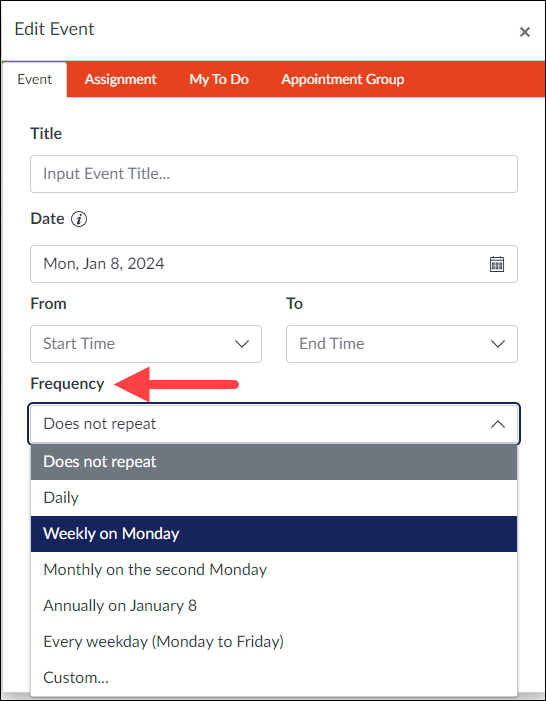The width and height of the screenshot is (546, 701).
Task: Select the Daily frequency option
Action: [x=274, y=498]
